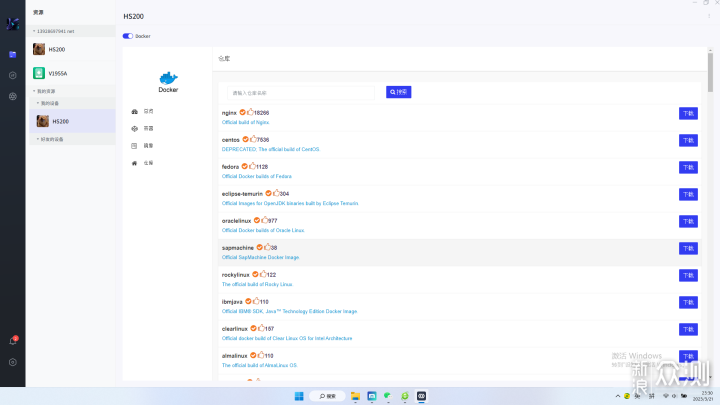The image size is (720, 405).
Task: Click the taskbar clock and date
Action: (703, 396)
